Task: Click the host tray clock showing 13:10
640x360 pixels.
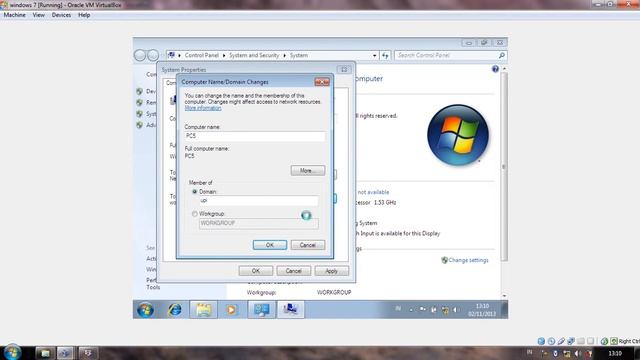Action: point(615,353)
